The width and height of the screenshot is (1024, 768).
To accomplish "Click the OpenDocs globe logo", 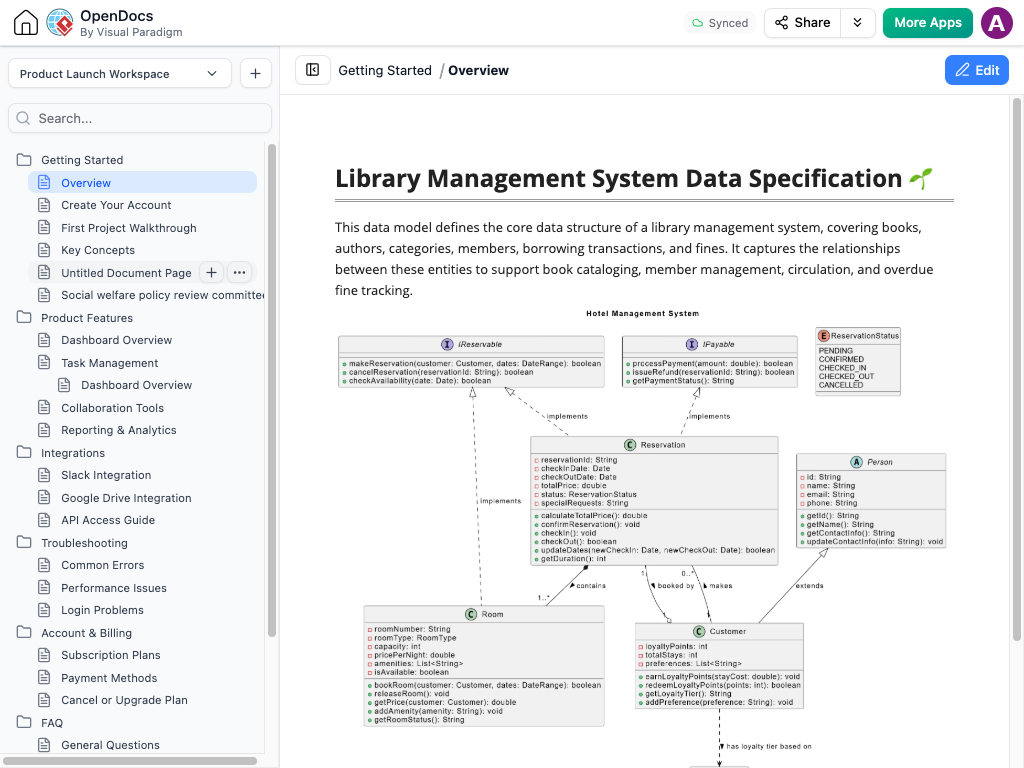I will [x=59, y=23].
